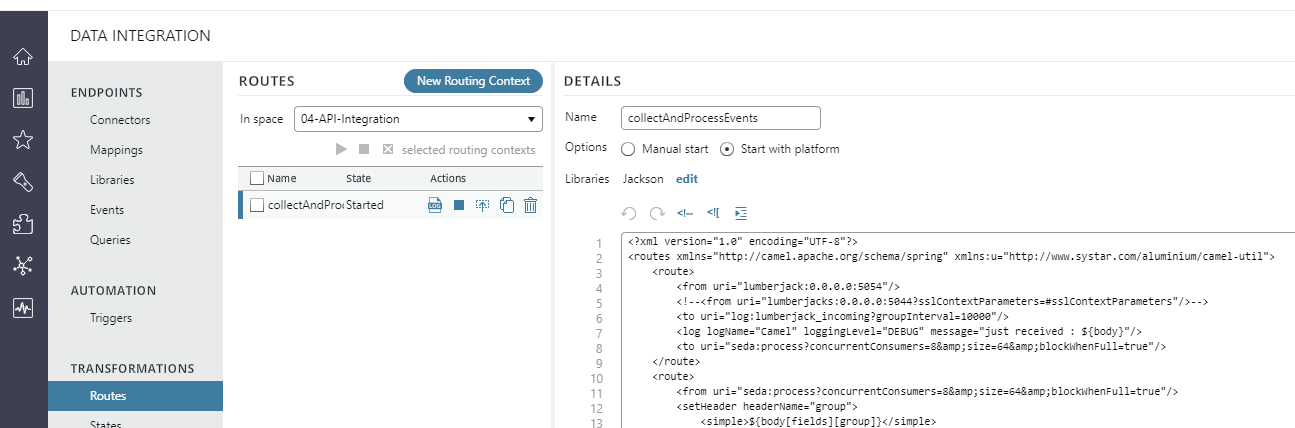Screen dimensions: 1295x428
Task: Click the insert CDATA icon in editor toolbar
Action: click(x=713, y=213)
